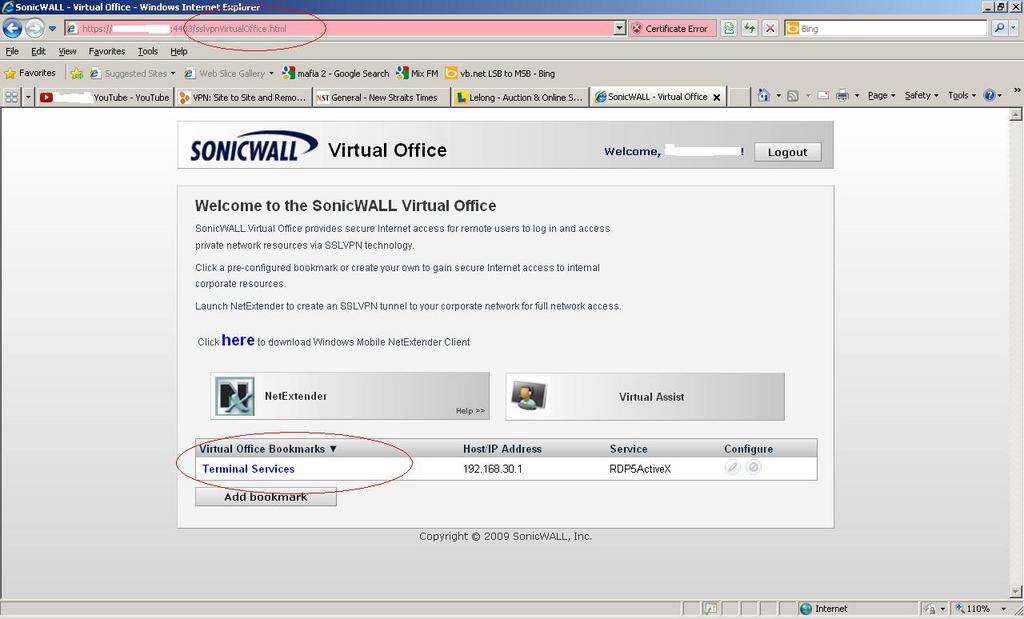Toggle the Compatibility View icon
The width and height of the screenshot is (1024, 619).
pos(729,28)
